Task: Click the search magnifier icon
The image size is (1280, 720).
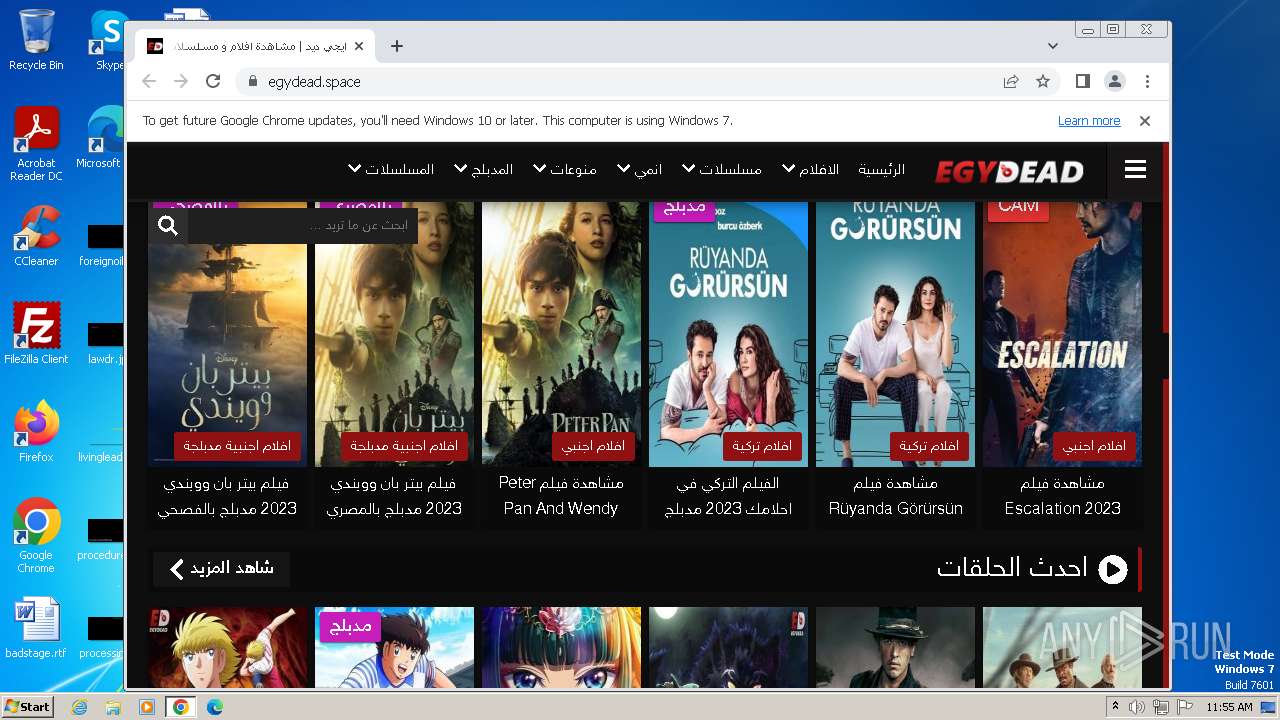Action: [168, 226]
